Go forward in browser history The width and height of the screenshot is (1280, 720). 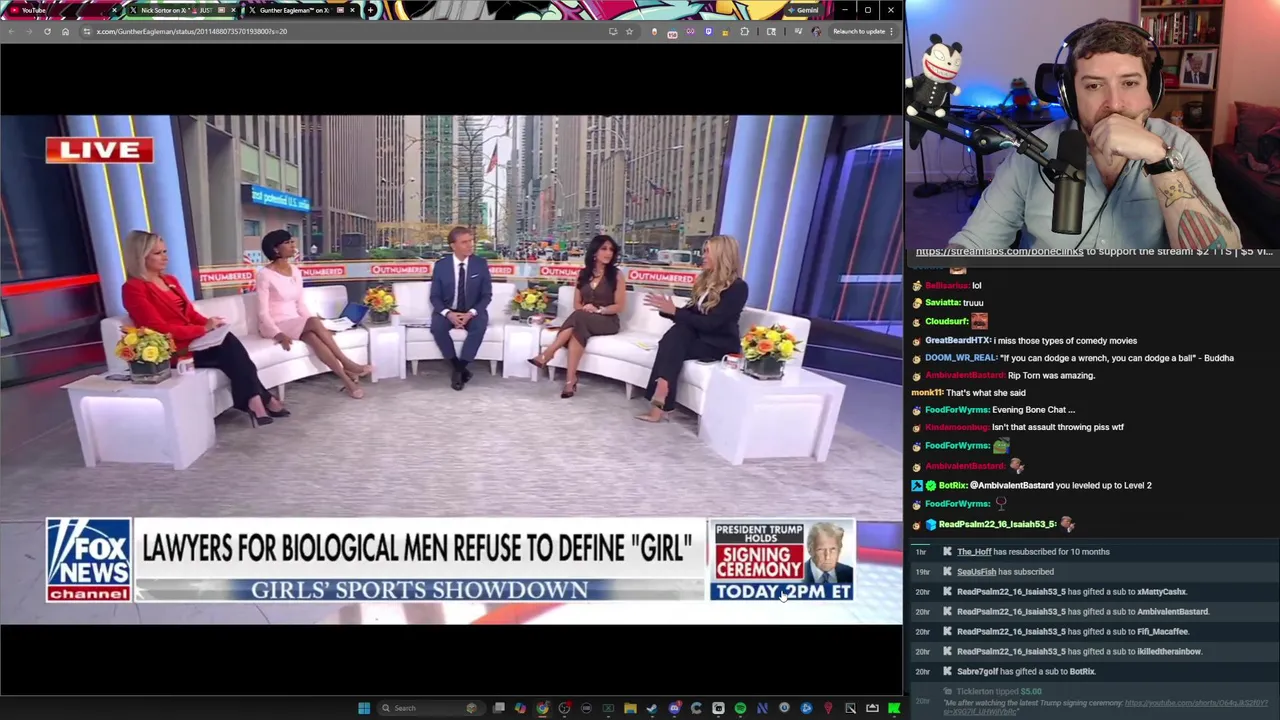[29, 31]
